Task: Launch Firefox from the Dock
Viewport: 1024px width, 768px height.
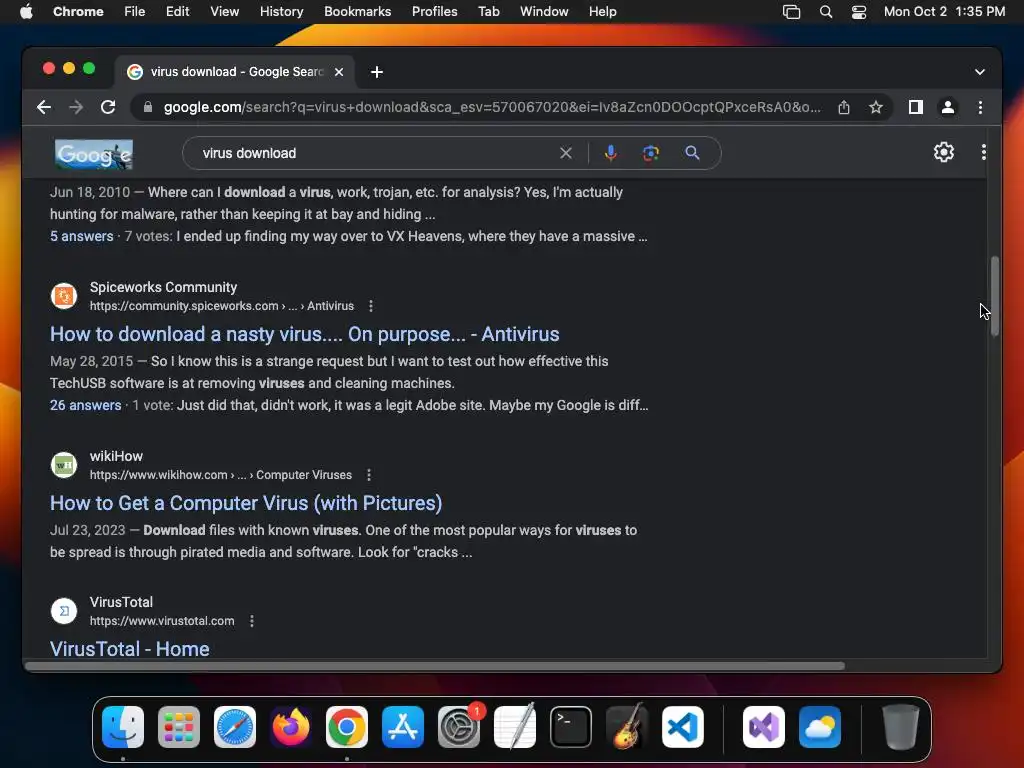Action: point(291,727)
